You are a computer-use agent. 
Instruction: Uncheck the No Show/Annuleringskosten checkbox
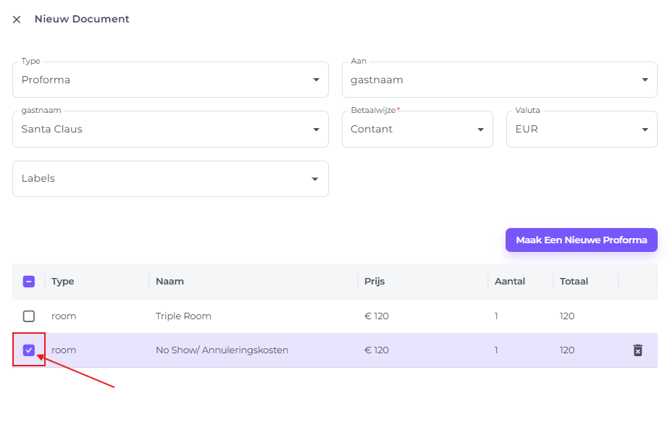(x=29, y=350)
